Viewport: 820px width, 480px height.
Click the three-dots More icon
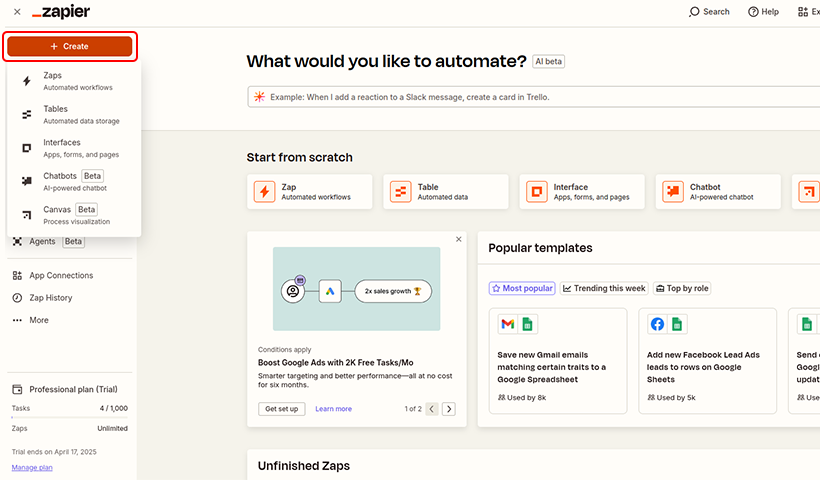pyautogui.click(x=17, y=320)
